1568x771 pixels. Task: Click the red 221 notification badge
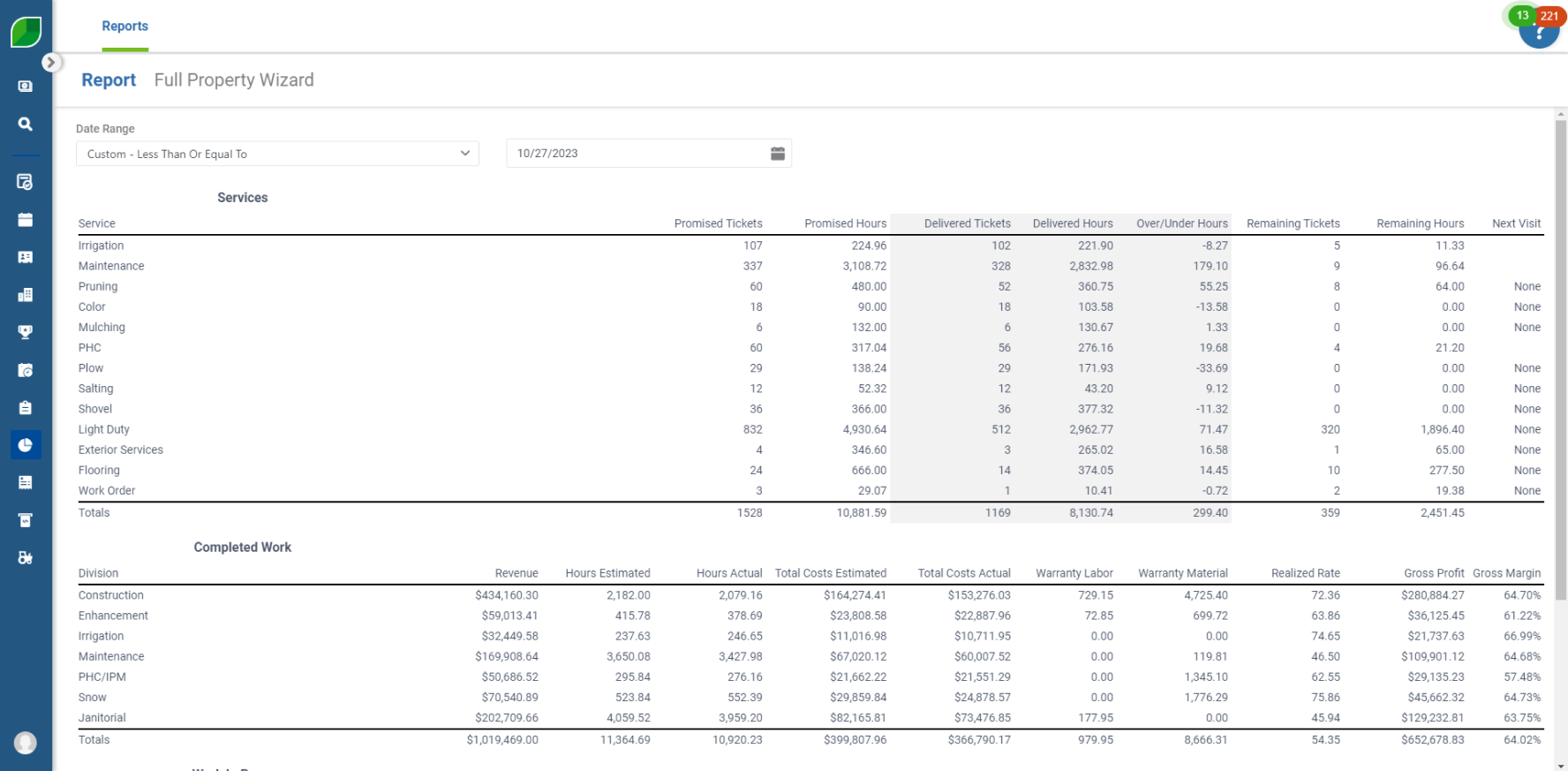coord(1549,16)
